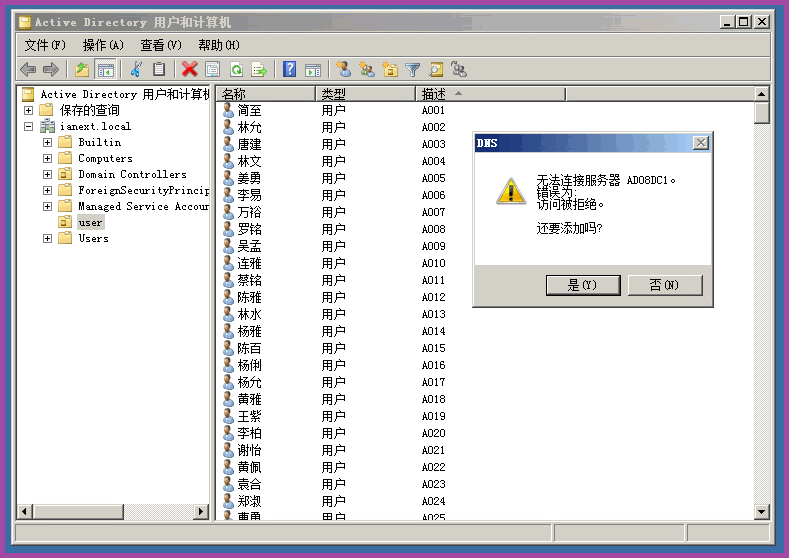Sort by the 类型 column header
Image resolution: width=789 pixels, height=558 pixels.
click(x=366, y=94)
